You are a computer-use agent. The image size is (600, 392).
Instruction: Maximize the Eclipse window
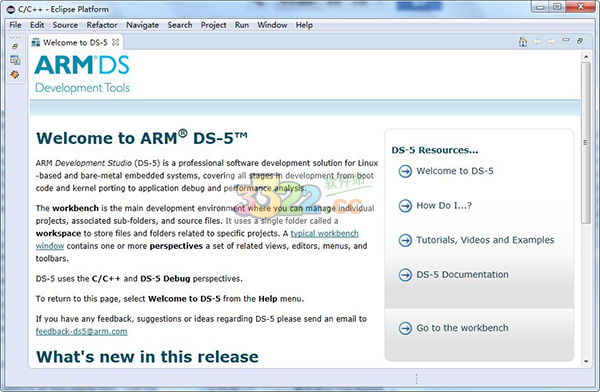click(x=558, y=7)
